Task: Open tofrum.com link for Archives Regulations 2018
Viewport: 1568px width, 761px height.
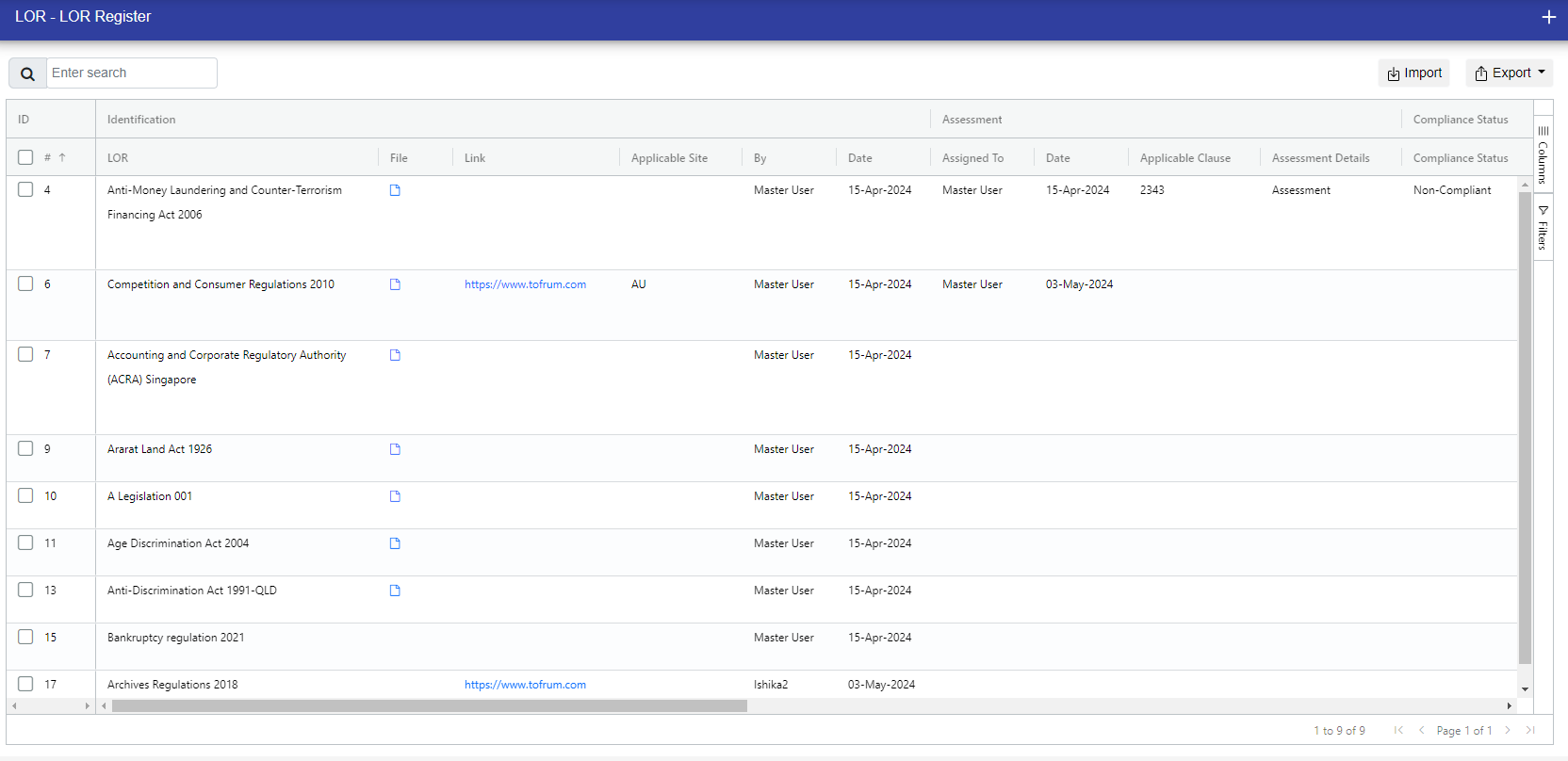Action: coord(525,685)
